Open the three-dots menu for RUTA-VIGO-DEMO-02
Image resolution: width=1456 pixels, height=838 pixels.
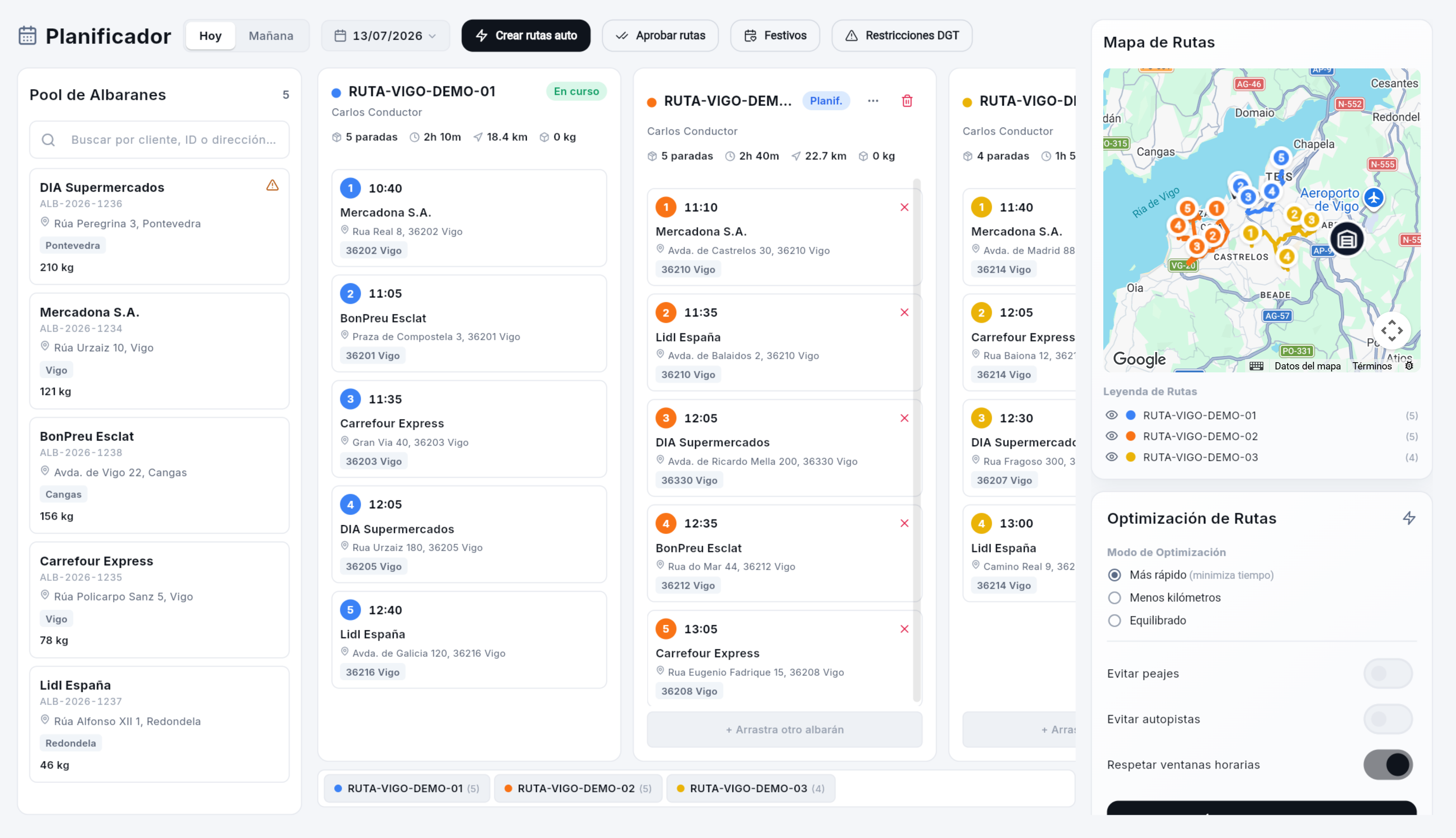coord(873,101)
